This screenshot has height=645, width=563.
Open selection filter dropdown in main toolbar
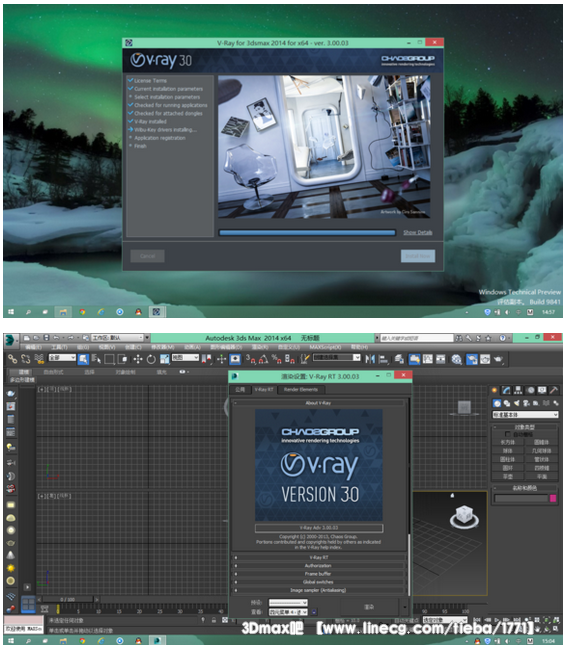pos(62,357)
